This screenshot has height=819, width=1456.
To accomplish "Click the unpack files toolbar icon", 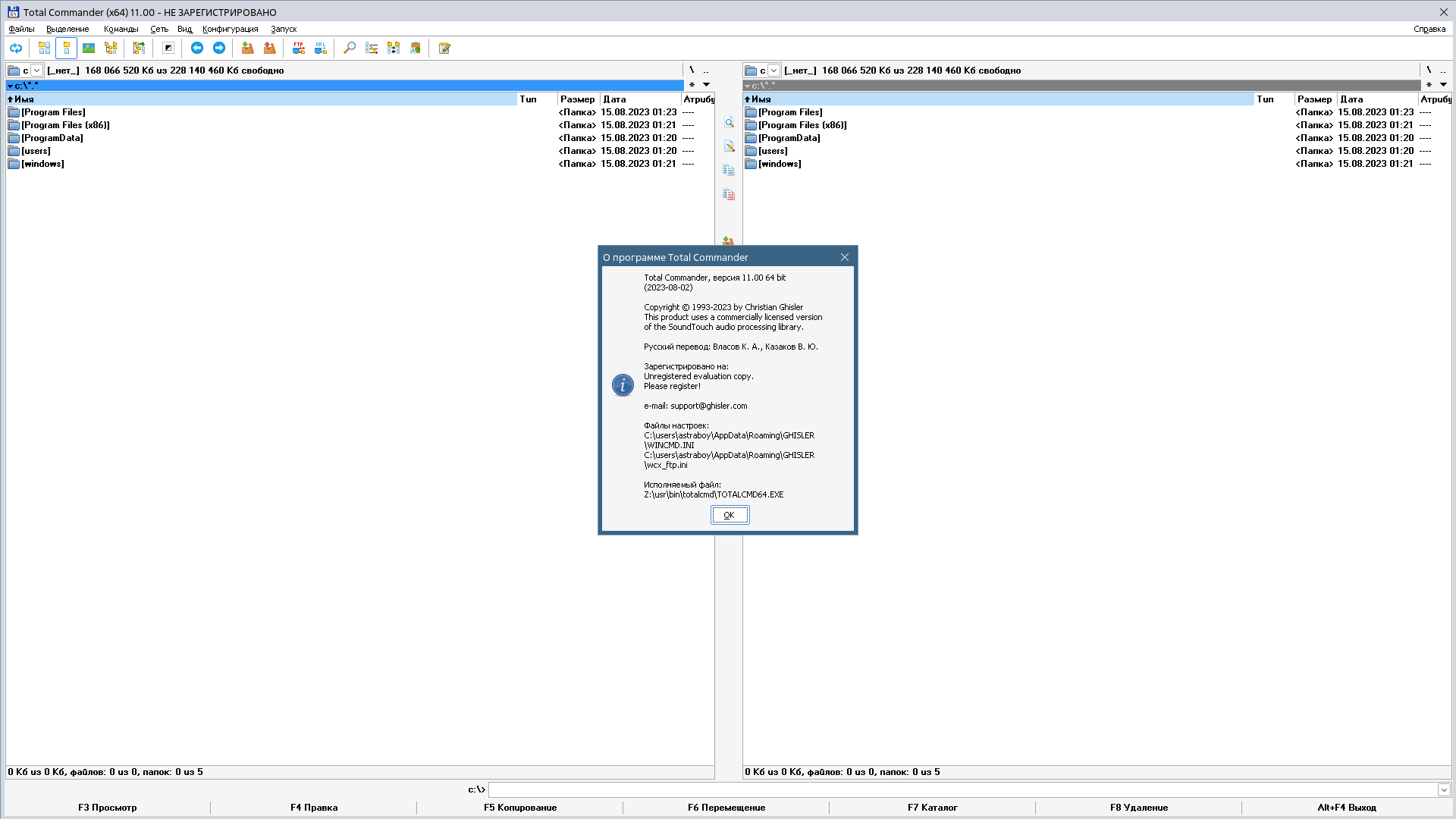I will click(269, 48).
